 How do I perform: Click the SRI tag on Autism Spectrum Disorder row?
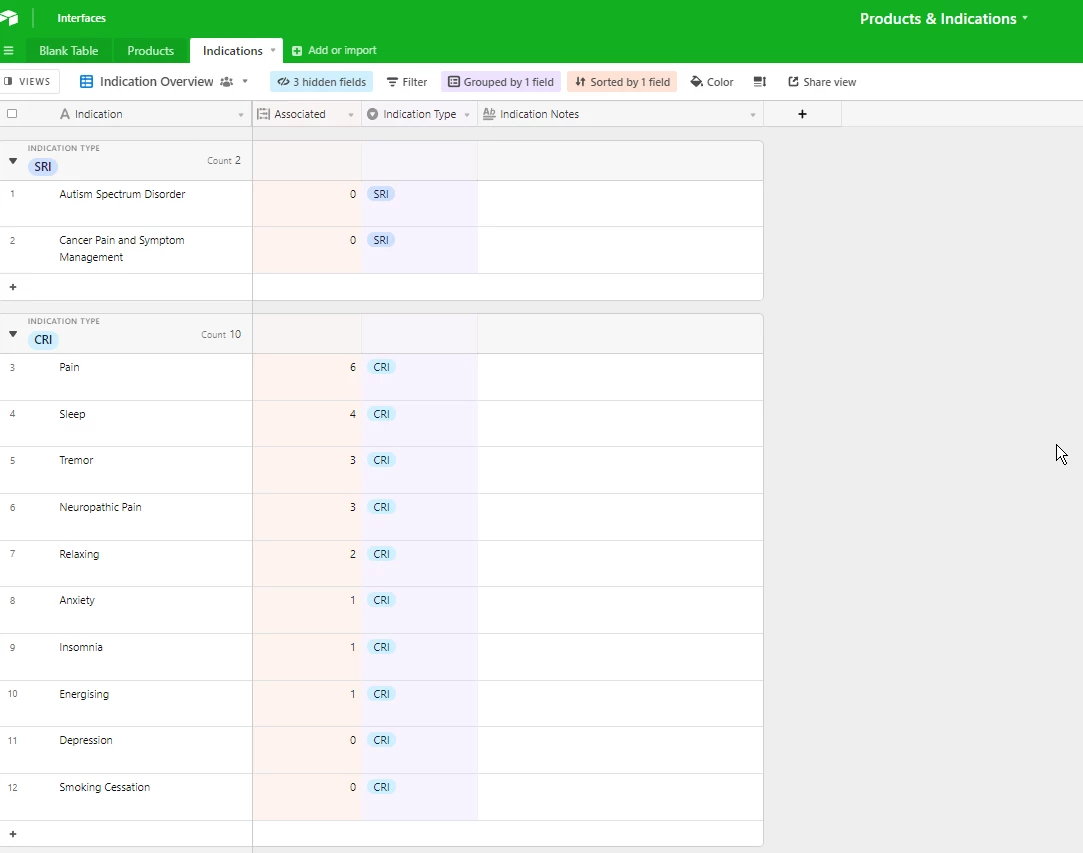pos(381,194)
